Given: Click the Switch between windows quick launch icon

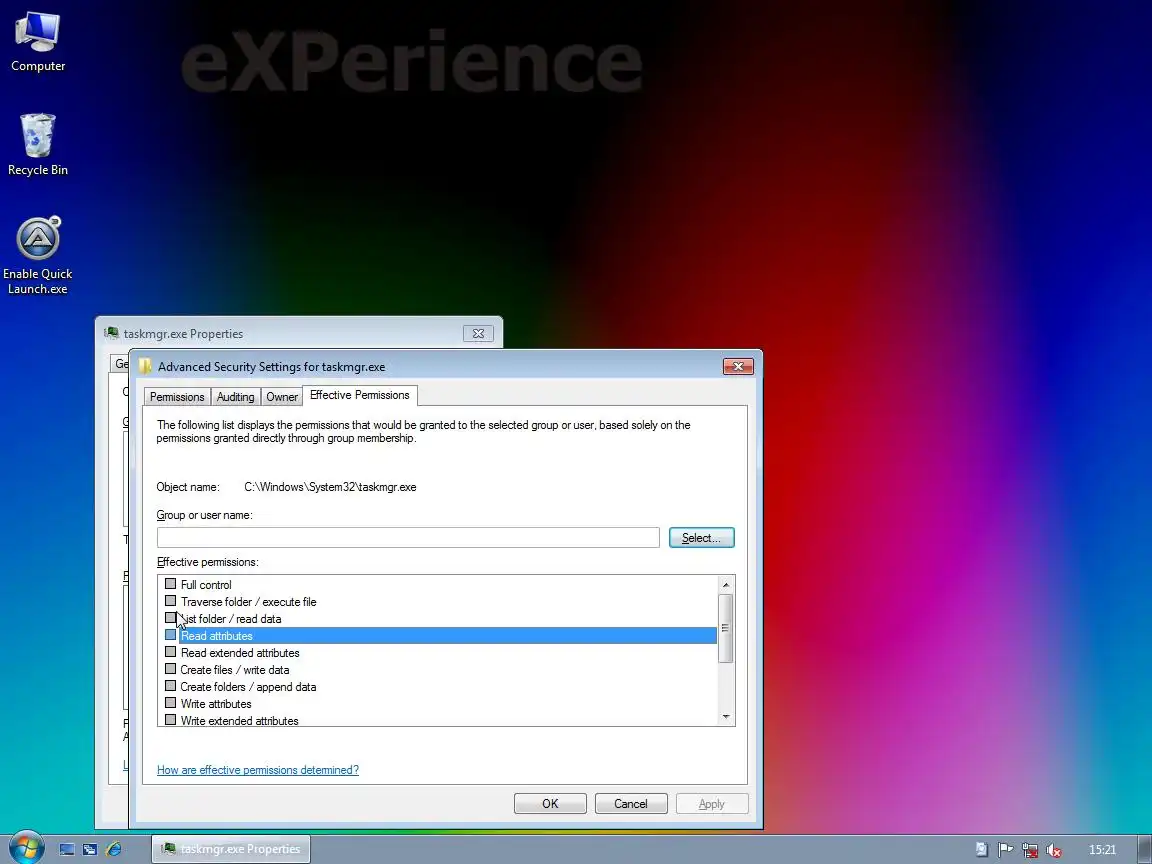Looking at the screenshot, I should [90, 849].
